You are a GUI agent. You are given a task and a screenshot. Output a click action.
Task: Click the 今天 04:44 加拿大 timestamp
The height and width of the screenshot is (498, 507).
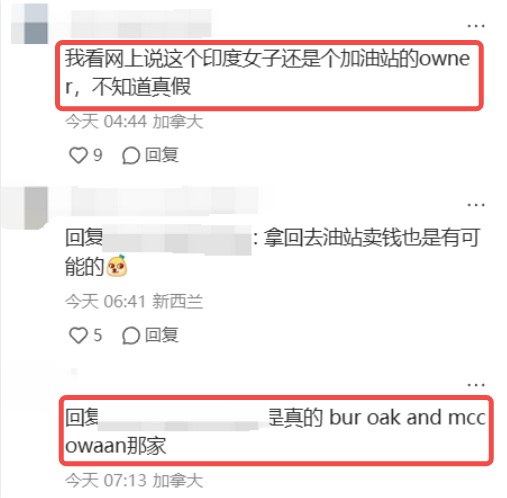pyautogui.click(x=134, y=121)
